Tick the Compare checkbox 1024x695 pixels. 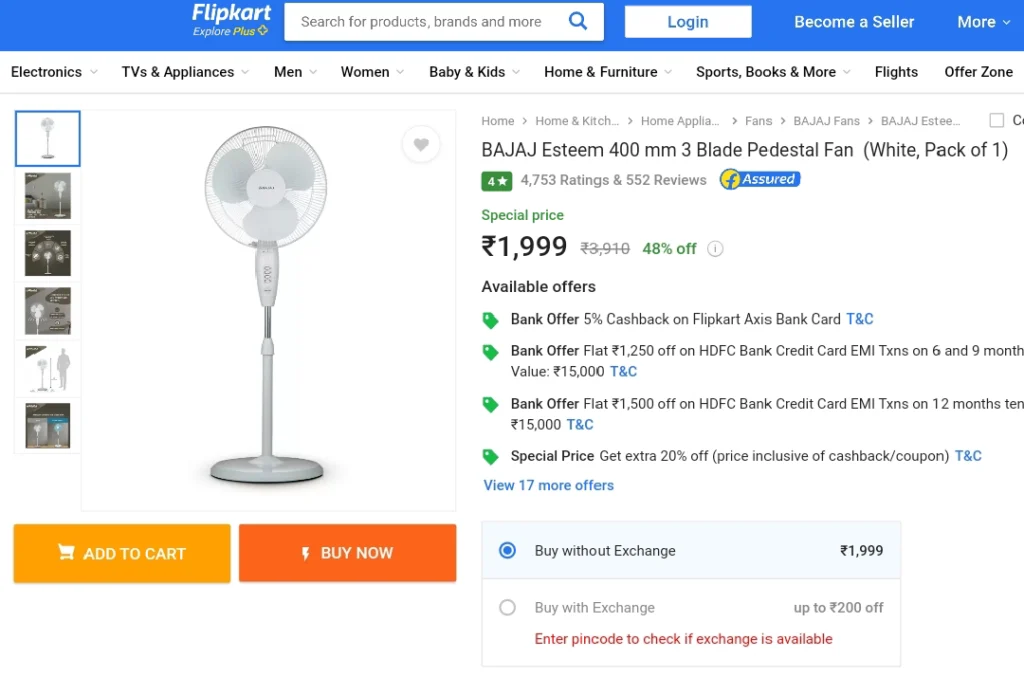click(x=997, y=120)
